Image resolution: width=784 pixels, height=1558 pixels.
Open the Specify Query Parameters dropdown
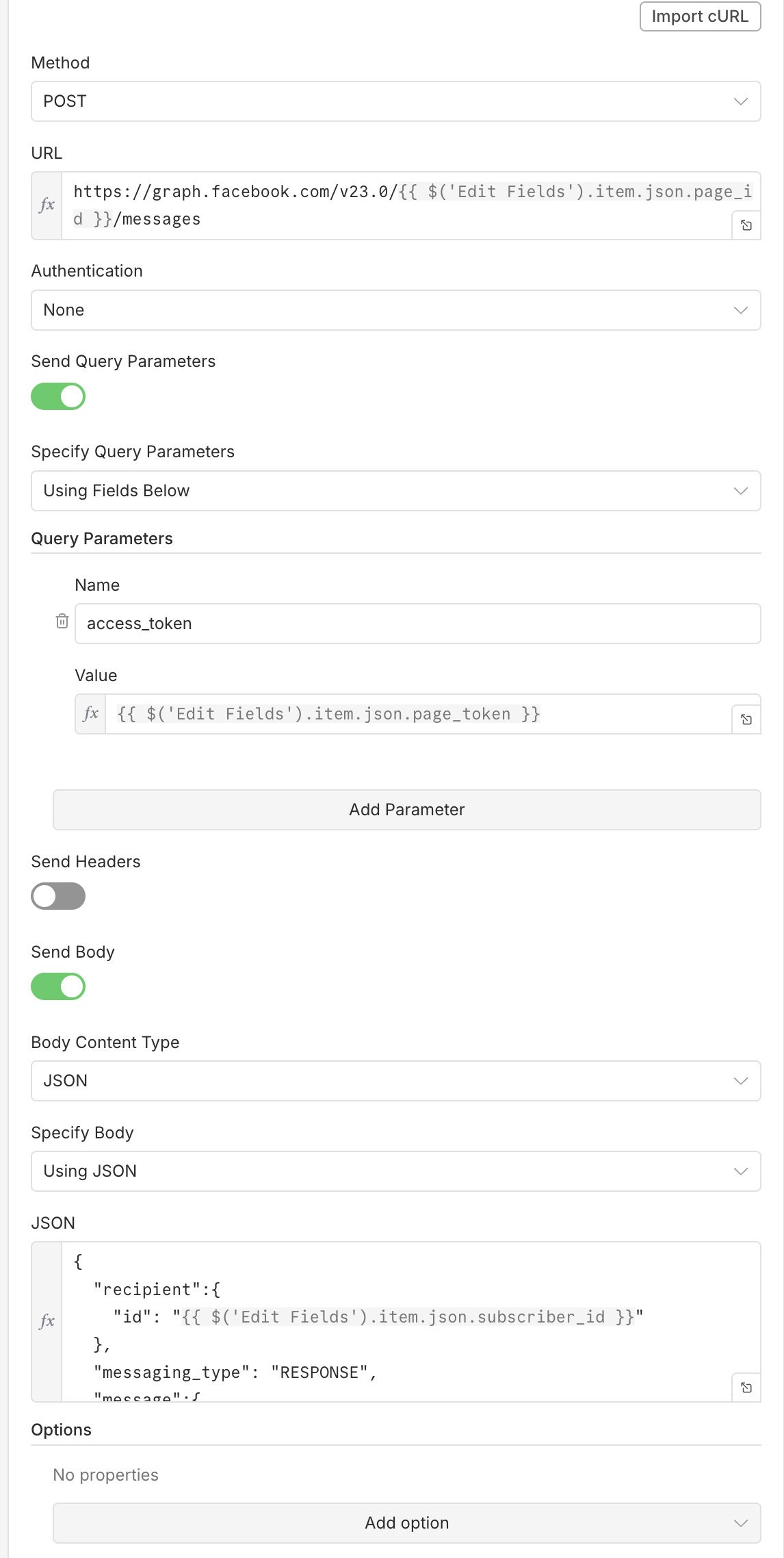395,491
